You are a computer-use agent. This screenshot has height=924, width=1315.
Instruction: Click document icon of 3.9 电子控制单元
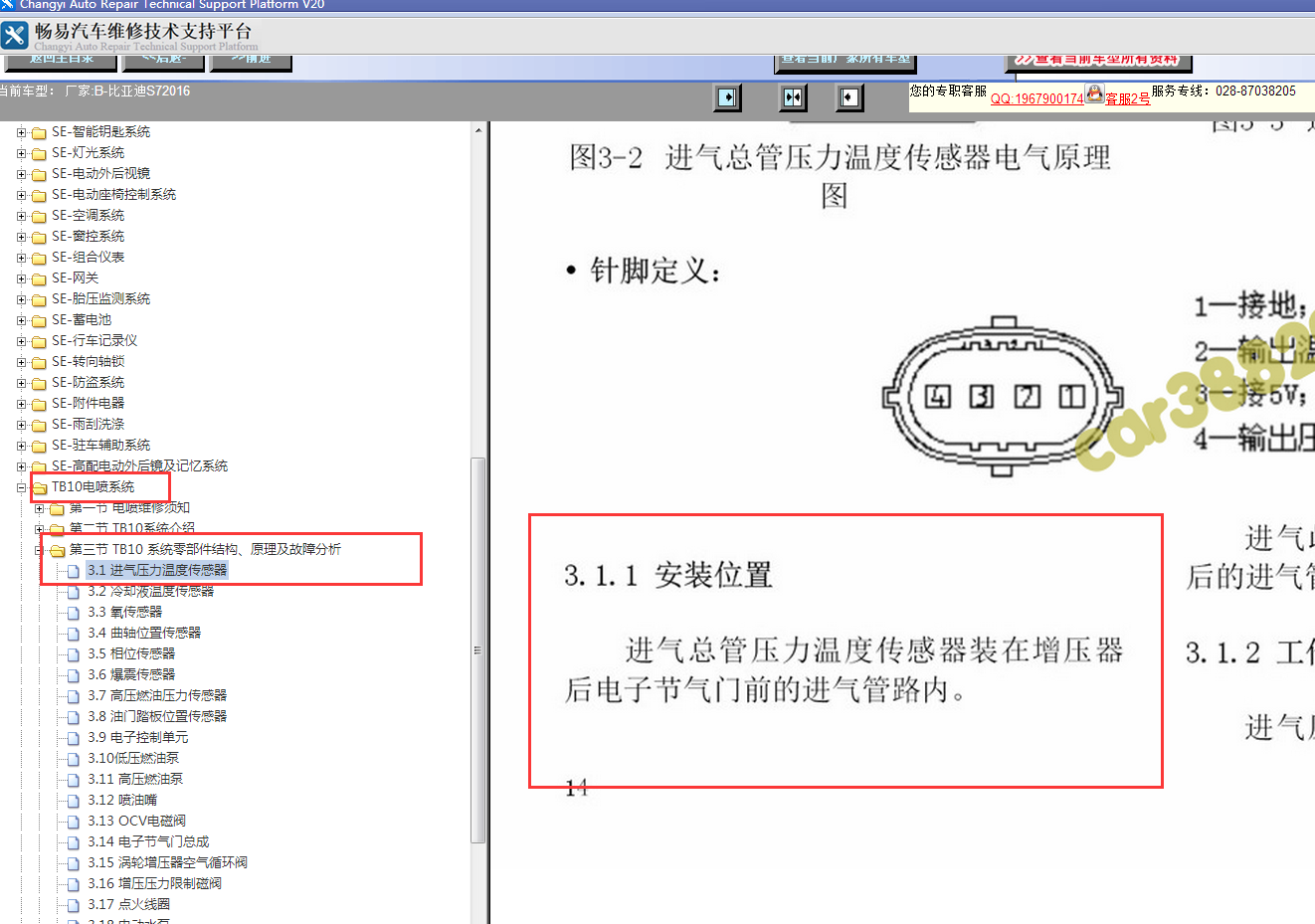[x=73, y=738]
